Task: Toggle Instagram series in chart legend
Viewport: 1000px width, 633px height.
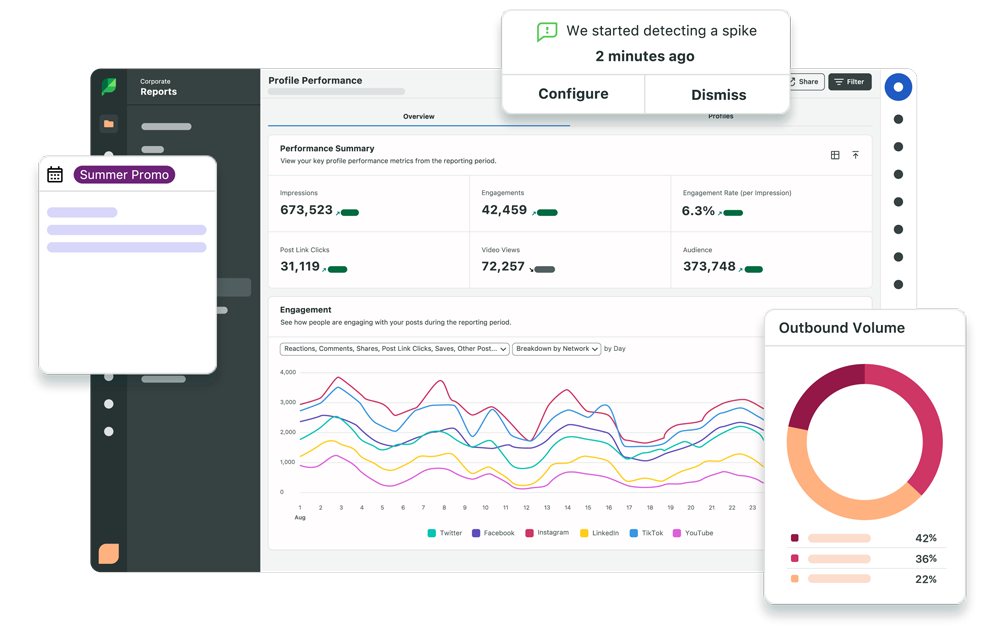Action: coord(546,533)
